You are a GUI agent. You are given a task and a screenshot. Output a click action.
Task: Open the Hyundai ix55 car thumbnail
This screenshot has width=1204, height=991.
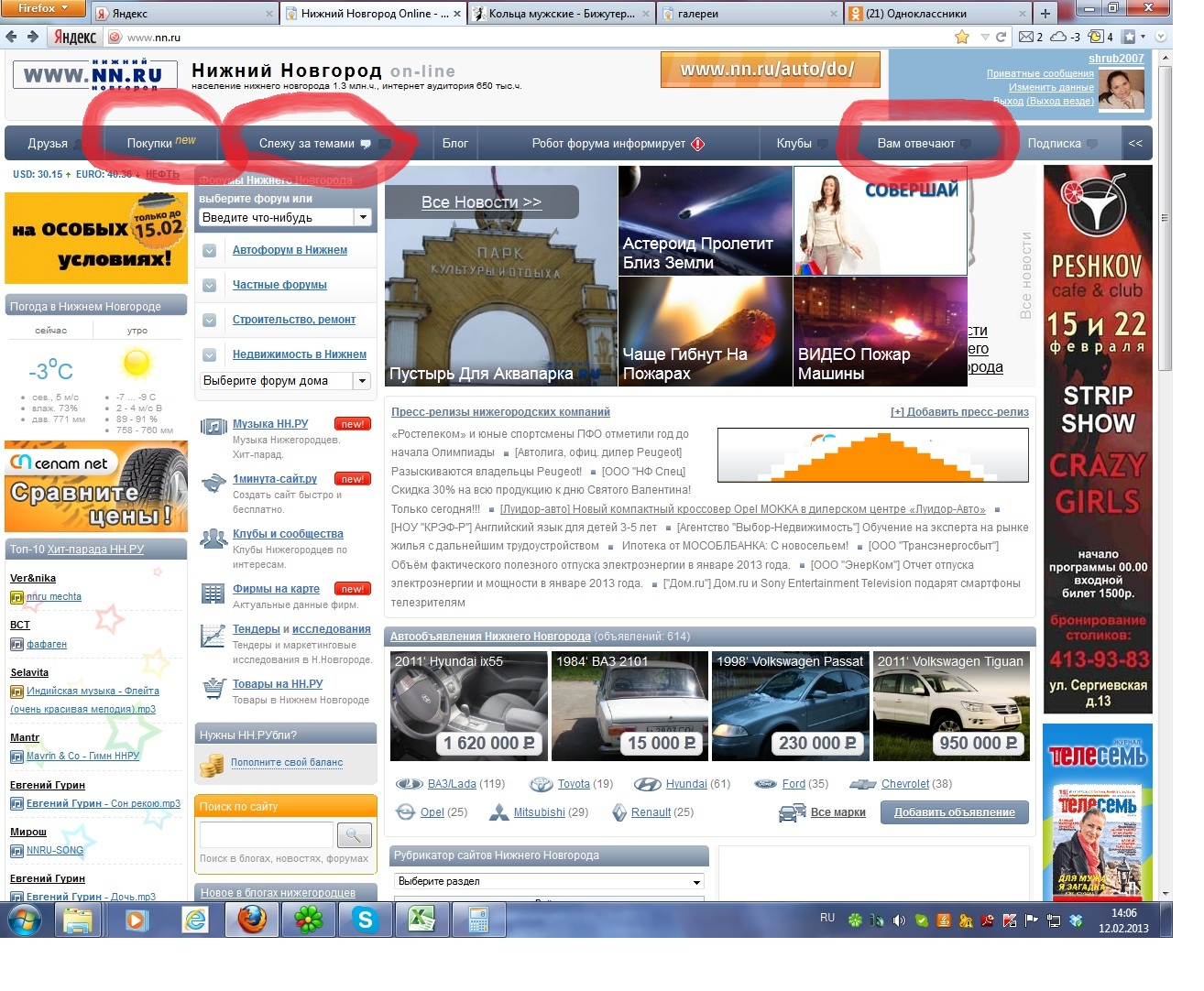click(x=469, y=706)
